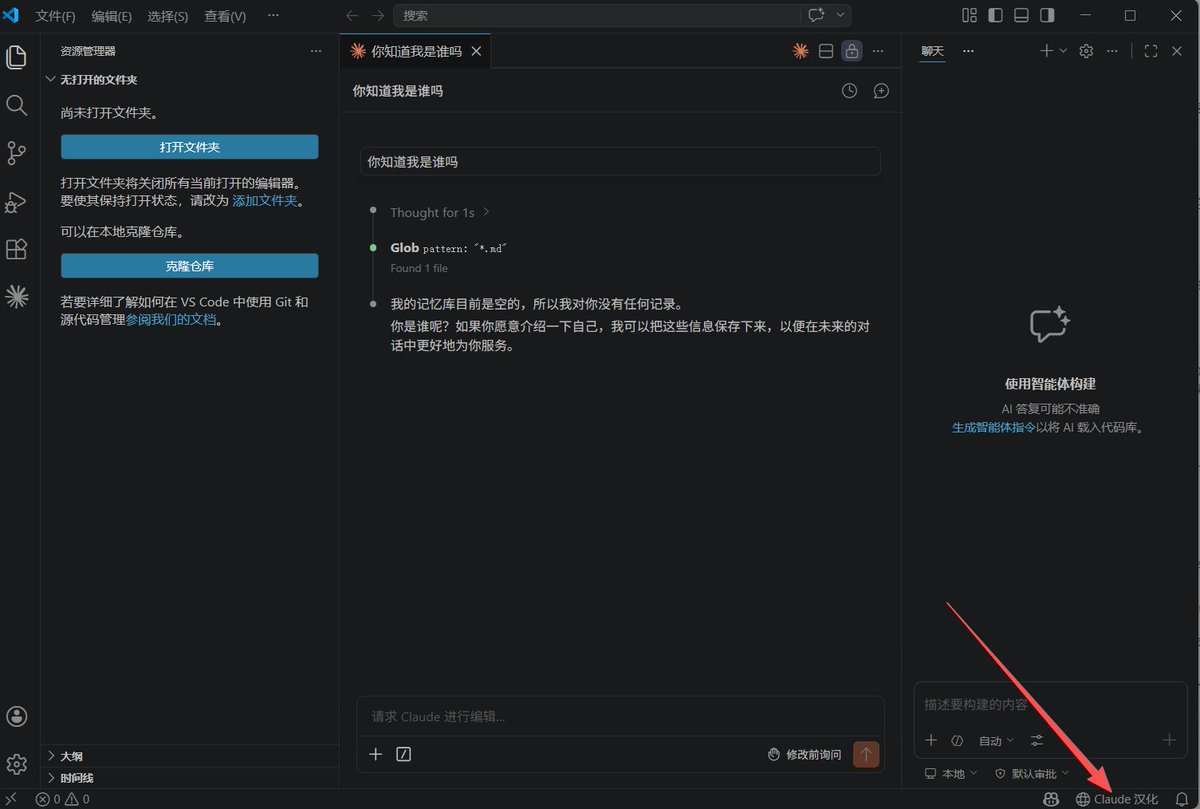Open the new chat dropdown chevron
1200x809 pixels.
[x=1062, y=51]
